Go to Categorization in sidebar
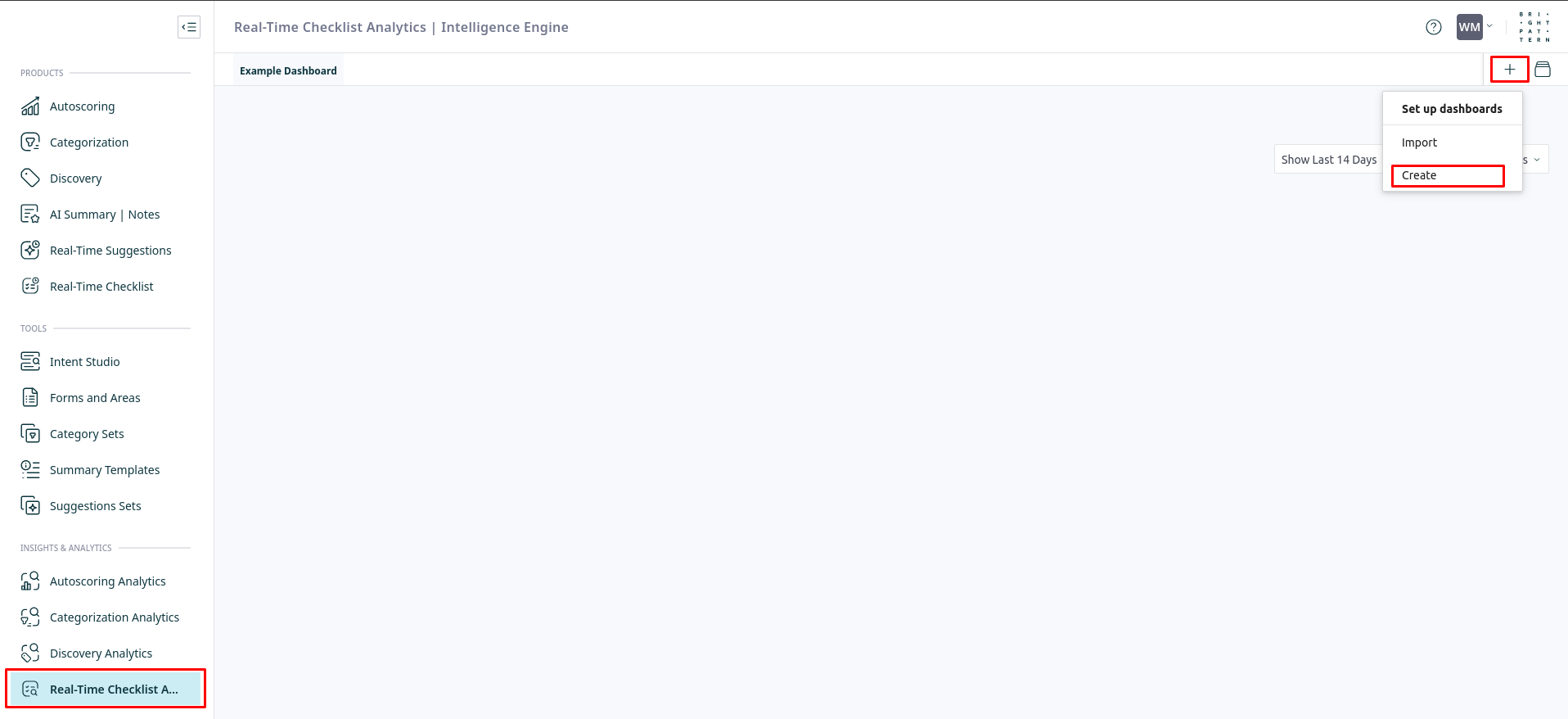Screen dimensions: 1568x719 click(88, 142)
